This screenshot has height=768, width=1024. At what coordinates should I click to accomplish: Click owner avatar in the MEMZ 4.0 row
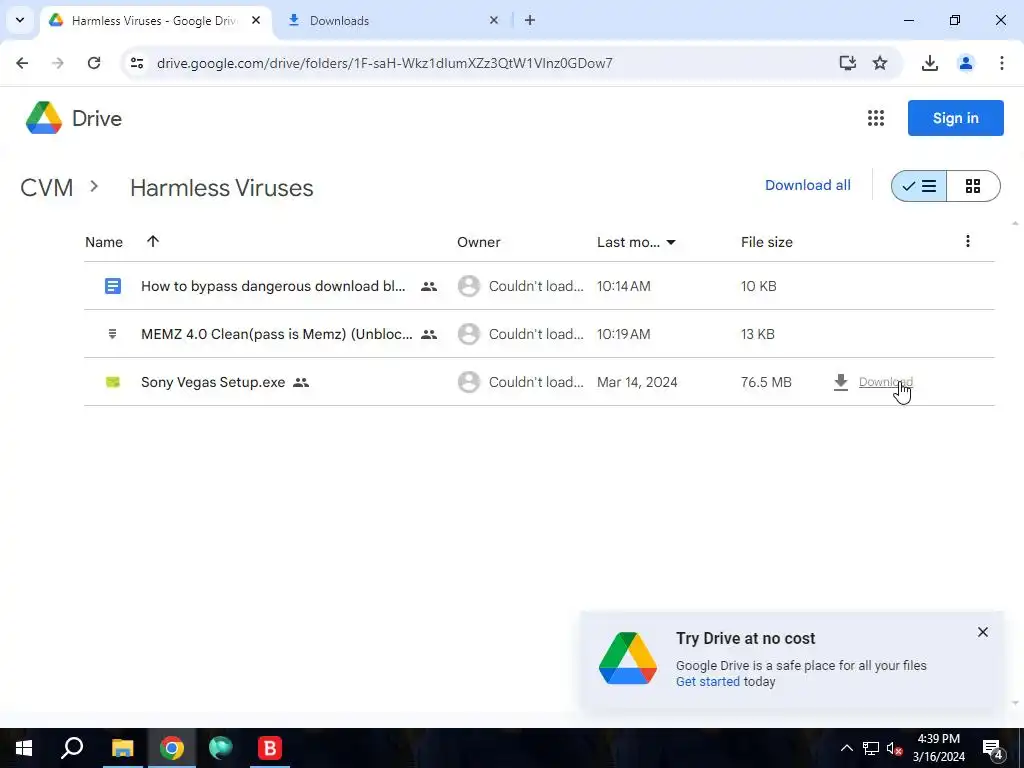[469, 334]
